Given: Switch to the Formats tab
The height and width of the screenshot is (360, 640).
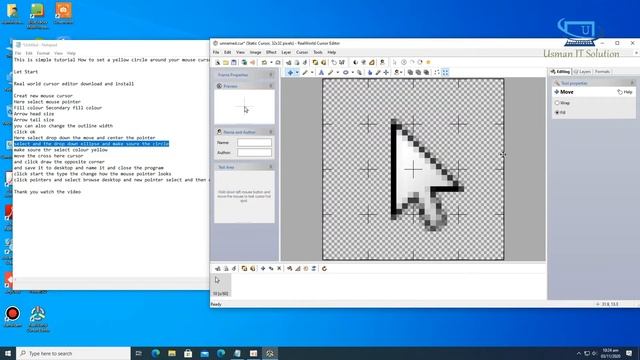Looking at the screenshot, I should click(602, 72).
